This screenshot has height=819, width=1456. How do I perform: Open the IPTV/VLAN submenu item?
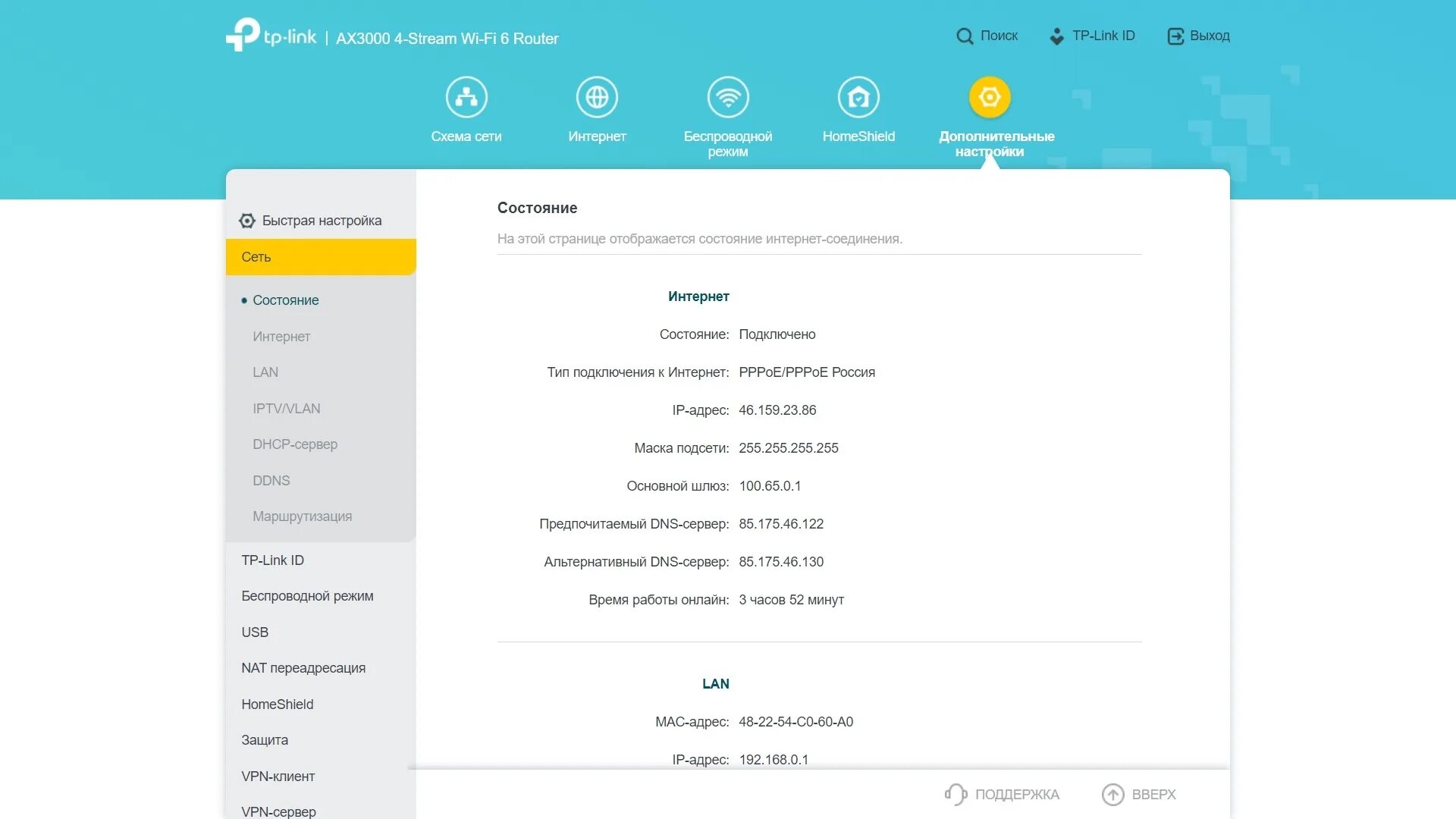(287, 409)
